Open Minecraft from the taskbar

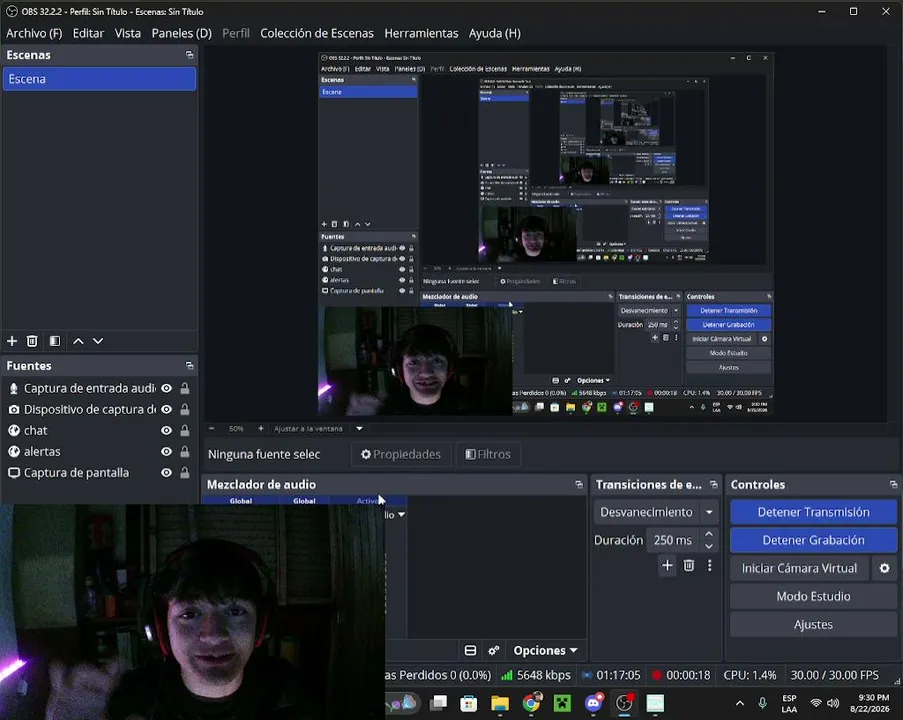pyautogui.click(x=562, y=703)
